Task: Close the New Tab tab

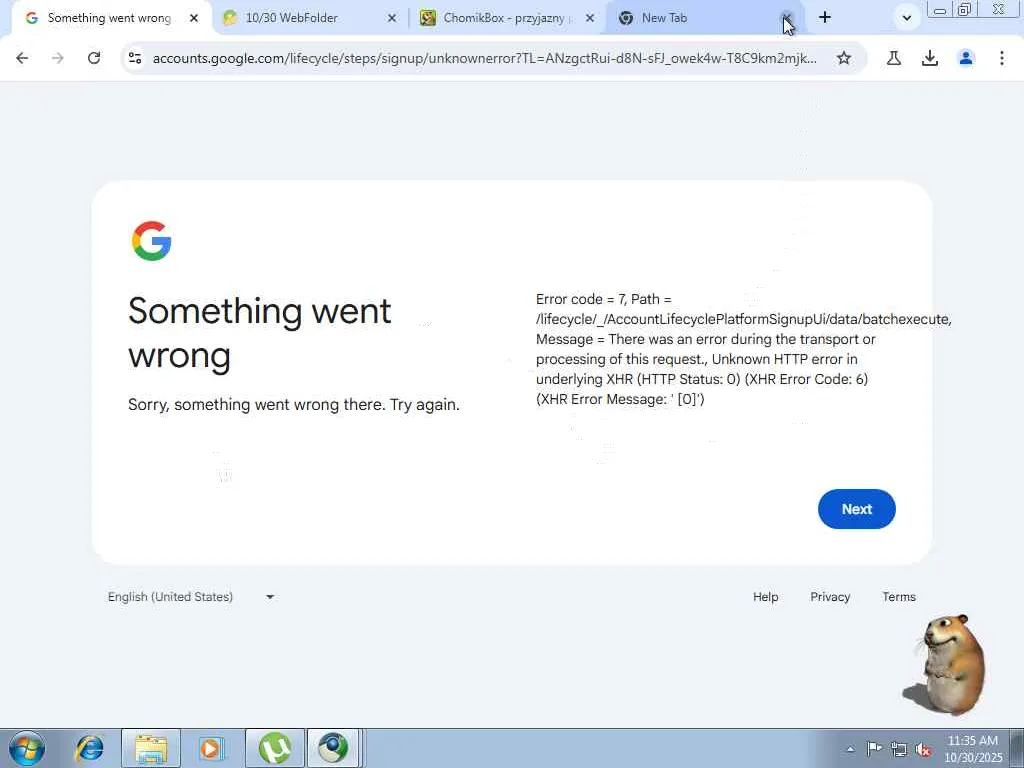Action: pos(787,18)
